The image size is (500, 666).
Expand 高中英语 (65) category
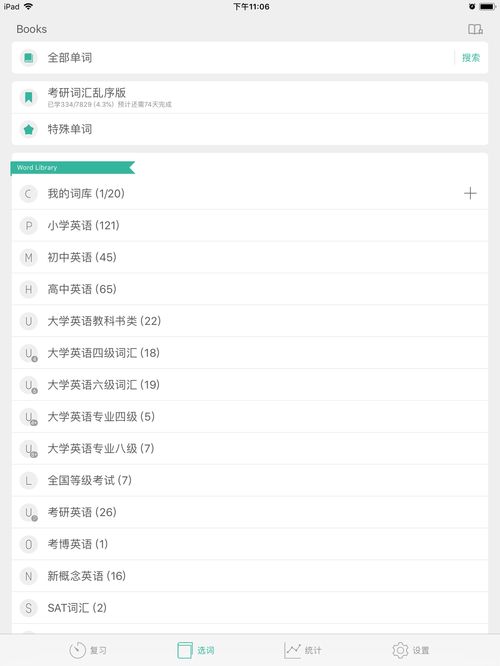[250, 289]
